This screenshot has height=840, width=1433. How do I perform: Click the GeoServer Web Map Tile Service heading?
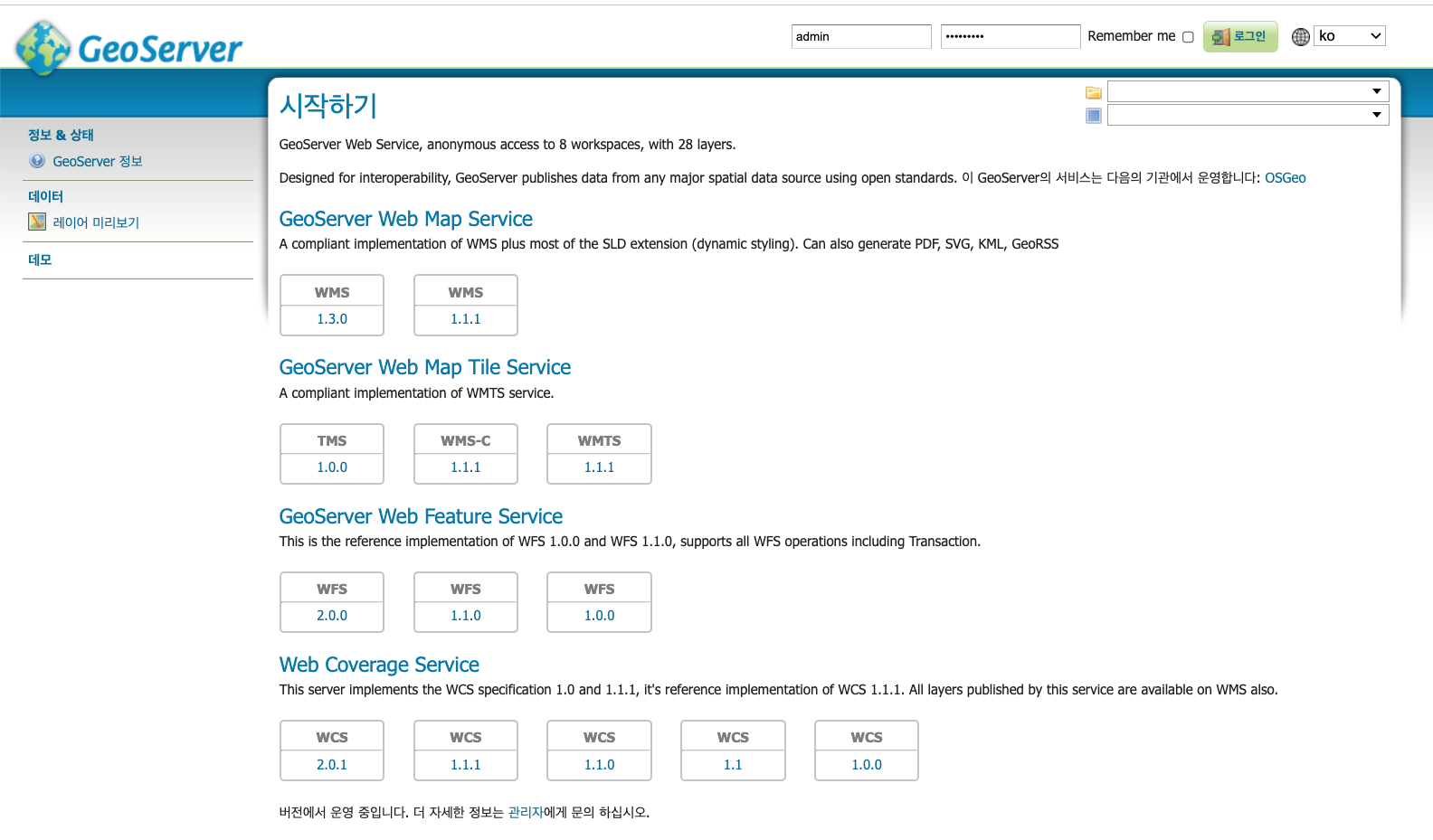[425, 367]
